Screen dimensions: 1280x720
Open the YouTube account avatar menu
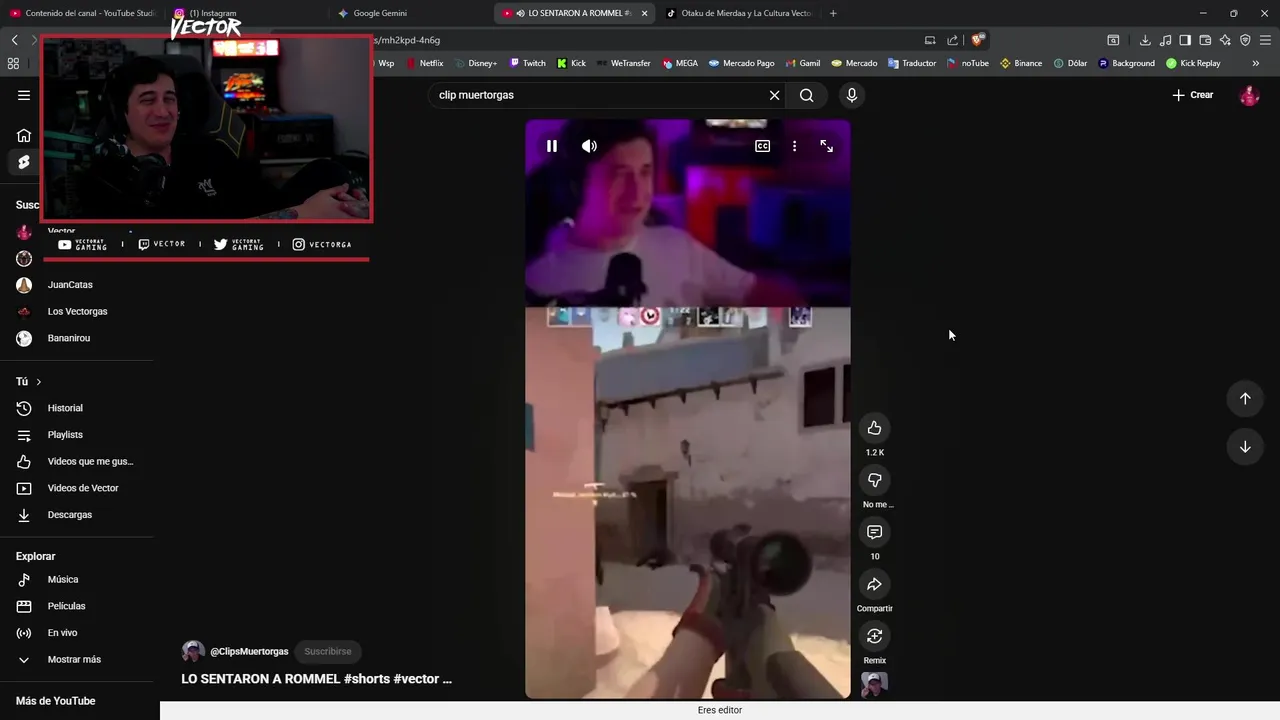click(1249, 95)
